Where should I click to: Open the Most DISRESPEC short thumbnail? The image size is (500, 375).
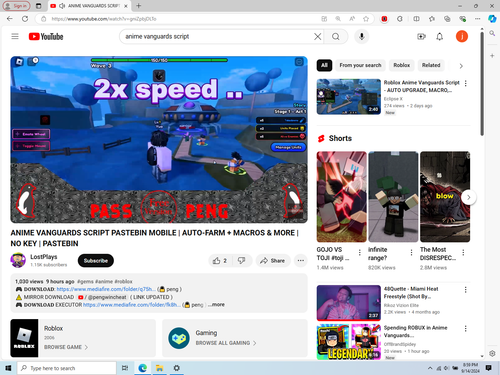pyautogui.click(x=445, y=197)
